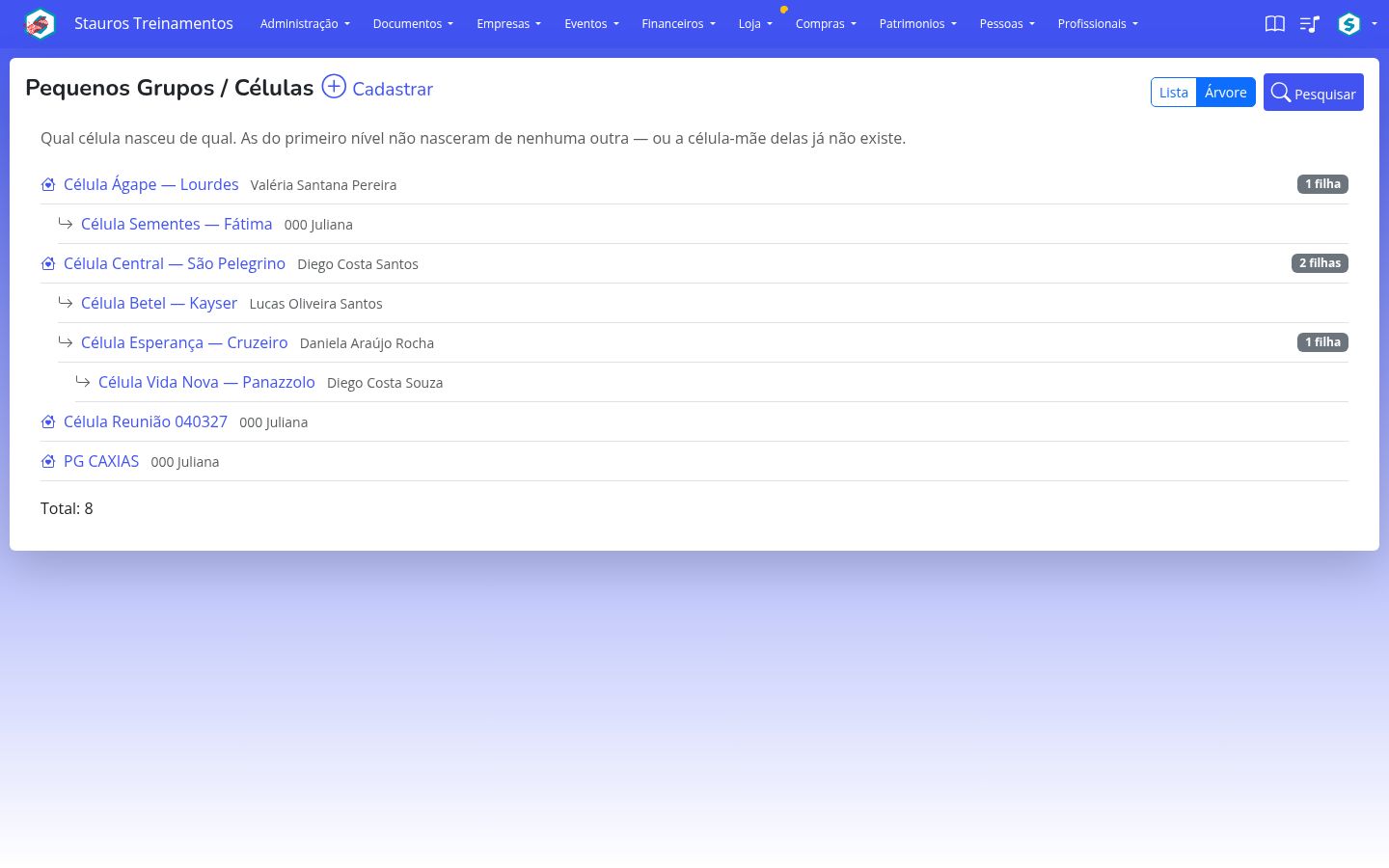The width and height of the screenshot is (1389, 868).
Task: Click leader name Diego Costa Souza
Action: click(x=385, y=383)
